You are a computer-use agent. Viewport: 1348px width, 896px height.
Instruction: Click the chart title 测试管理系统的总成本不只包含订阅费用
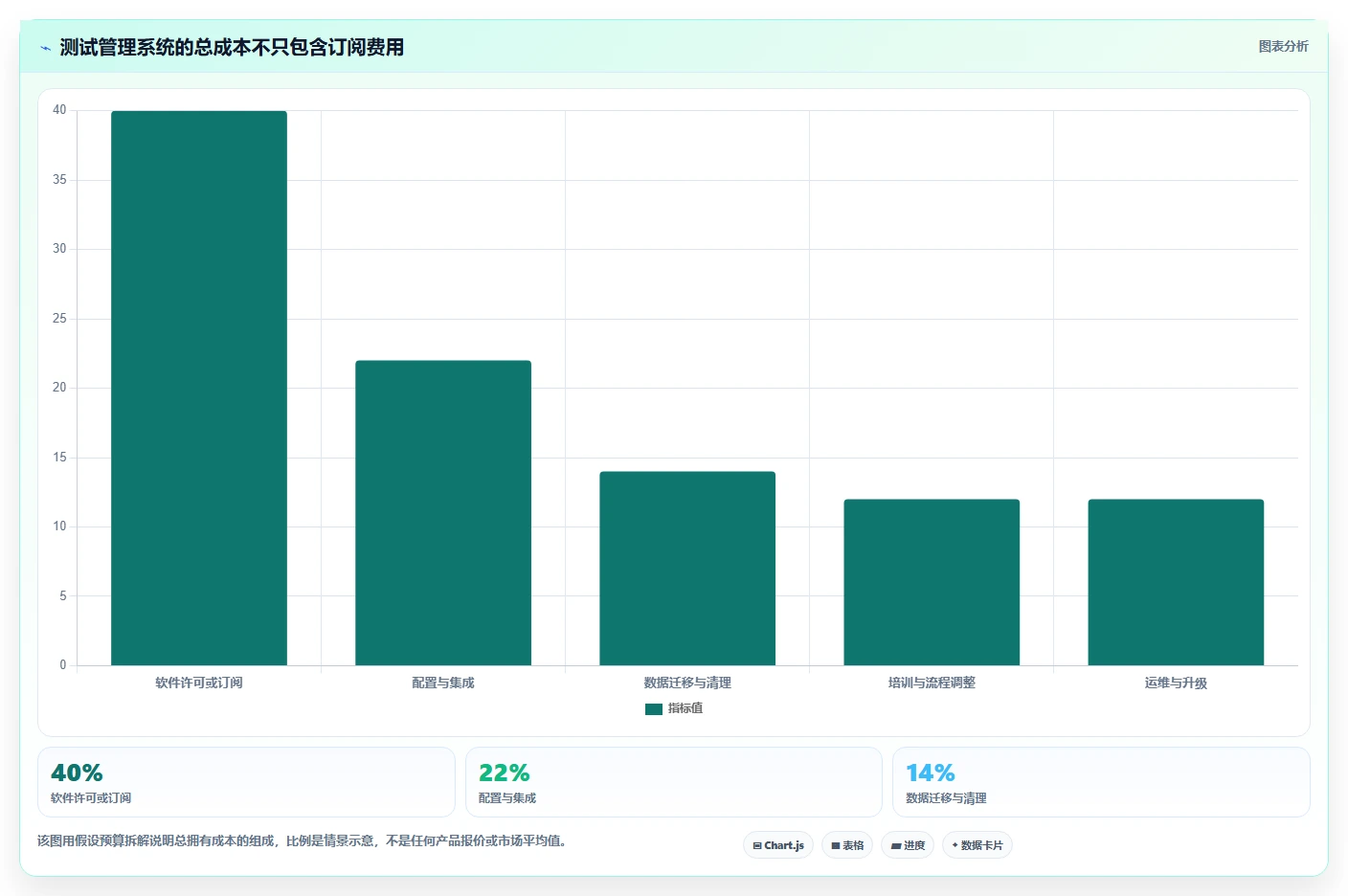232,47
